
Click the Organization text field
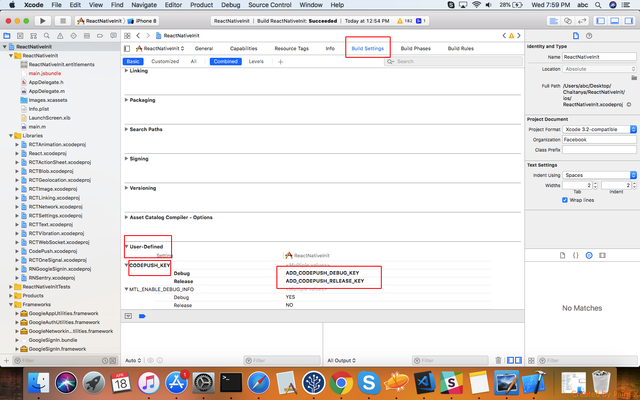599,140
